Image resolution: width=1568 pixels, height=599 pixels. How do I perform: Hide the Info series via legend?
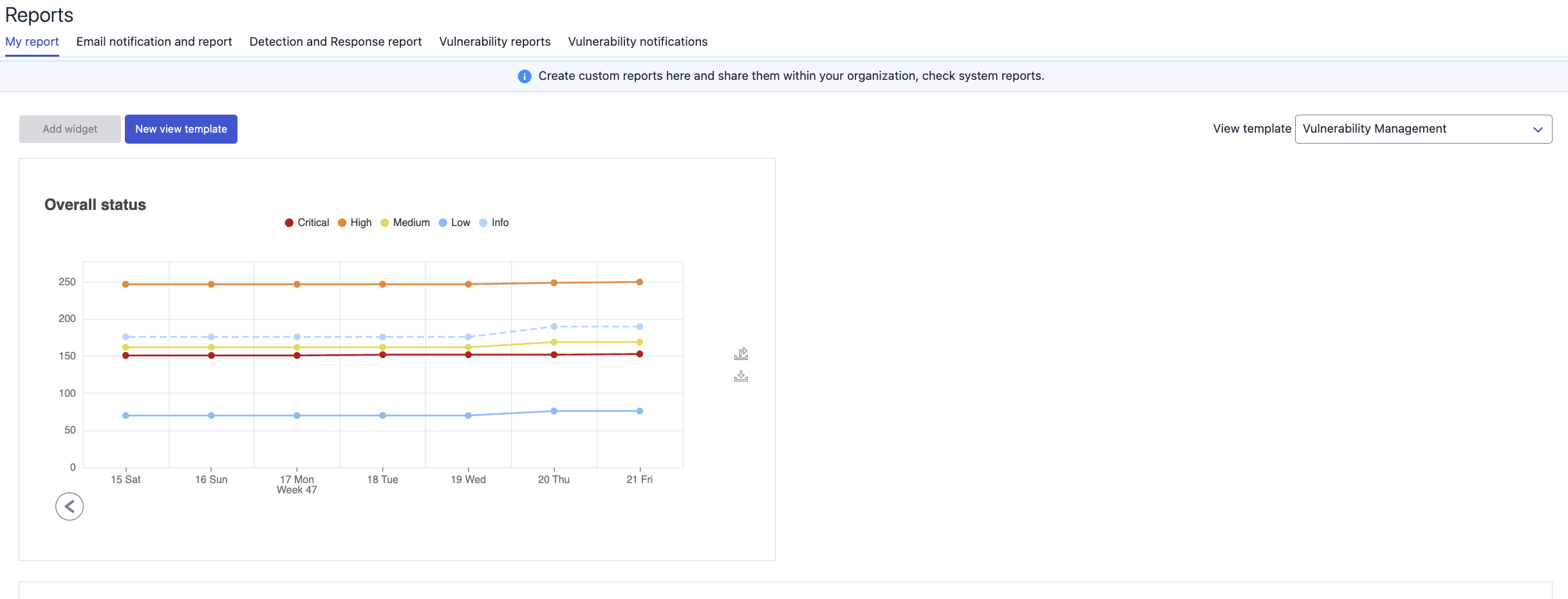pyautogui.click(x=494, y=223)
